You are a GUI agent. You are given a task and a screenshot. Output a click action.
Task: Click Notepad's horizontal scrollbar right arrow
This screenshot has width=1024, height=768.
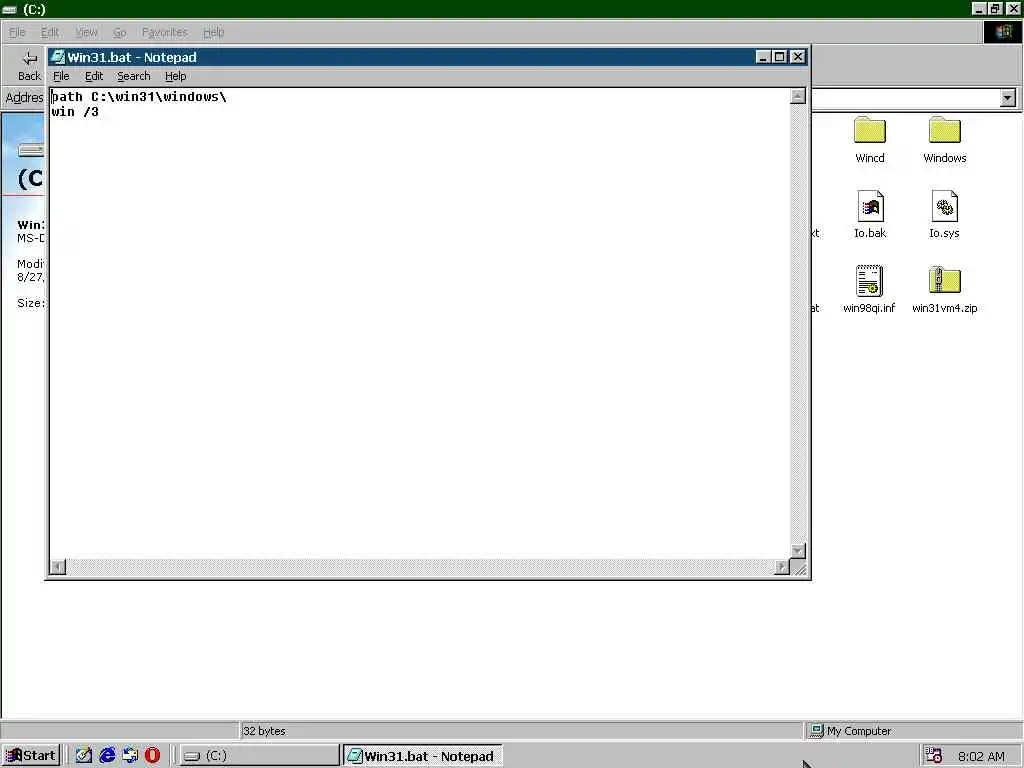(x=782, y=567)
